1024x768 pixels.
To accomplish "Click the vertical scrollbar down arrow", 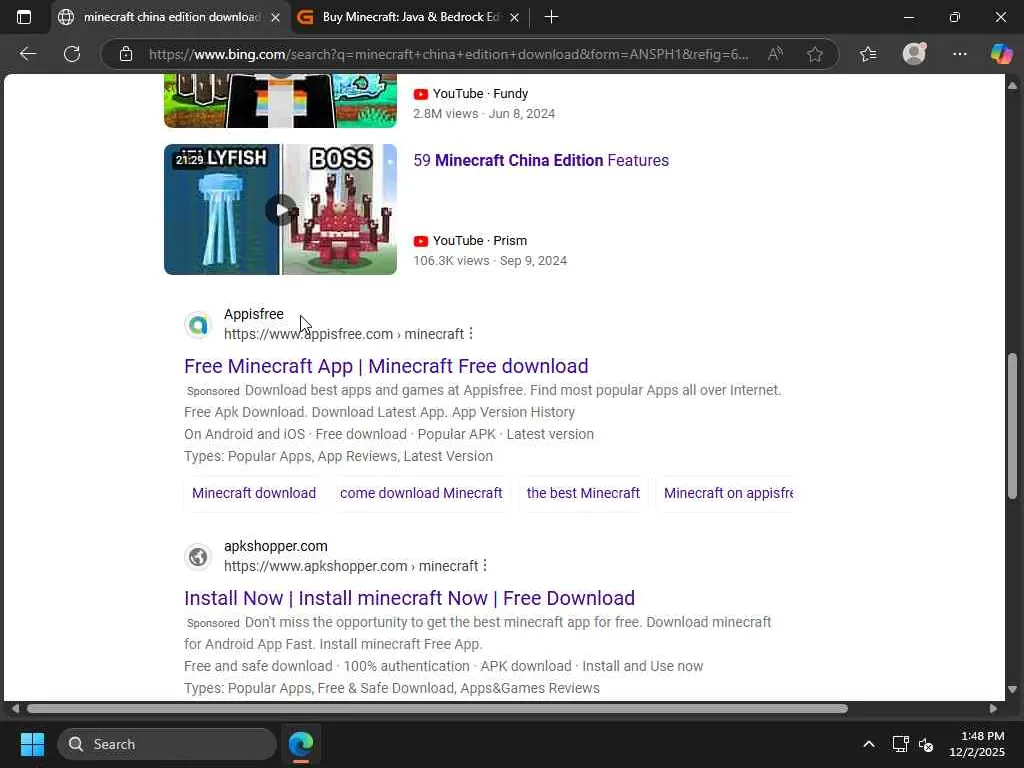I will pos(1012,689).
